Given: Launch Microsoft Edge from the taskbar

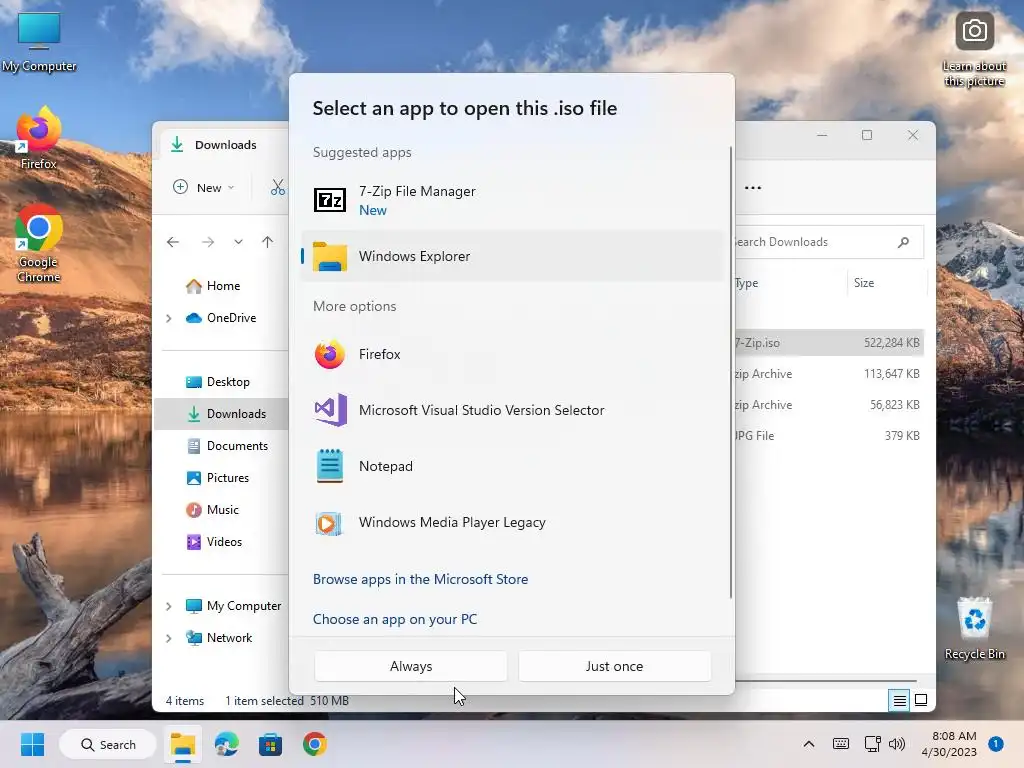Looking at the screenshot, I should click(x=227, y=744).
